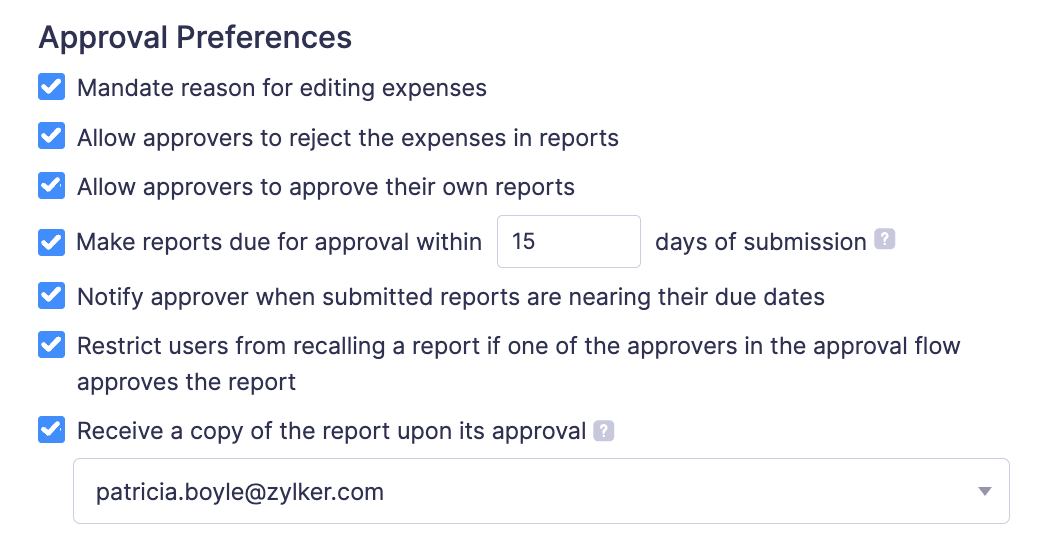This screenshot has height=552, width=1060.
Task: Uncheck the receive report copy checkbox
Action: (51, 431)
